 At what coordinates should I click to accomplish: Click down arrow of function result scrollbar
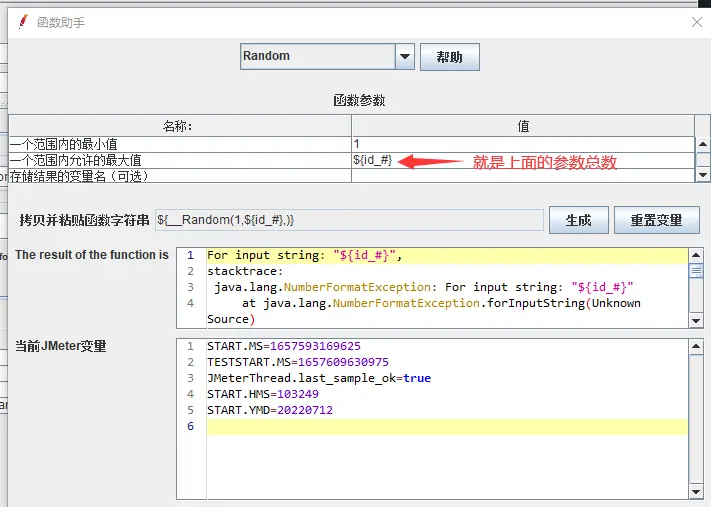[x=696, y=320]
